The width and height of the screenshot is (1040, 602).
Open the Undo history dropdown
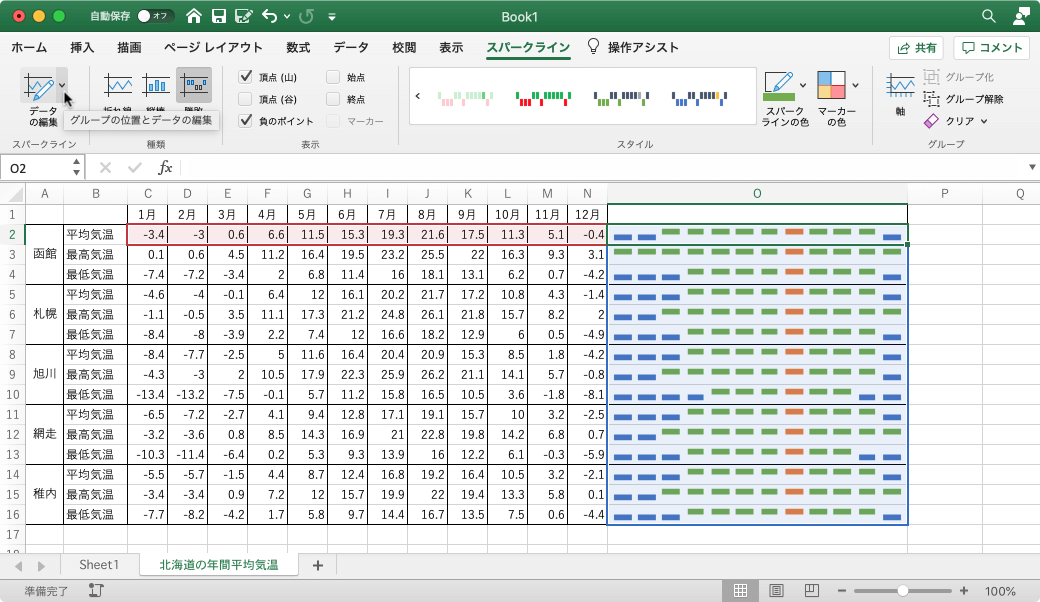[x=287, y=16]
